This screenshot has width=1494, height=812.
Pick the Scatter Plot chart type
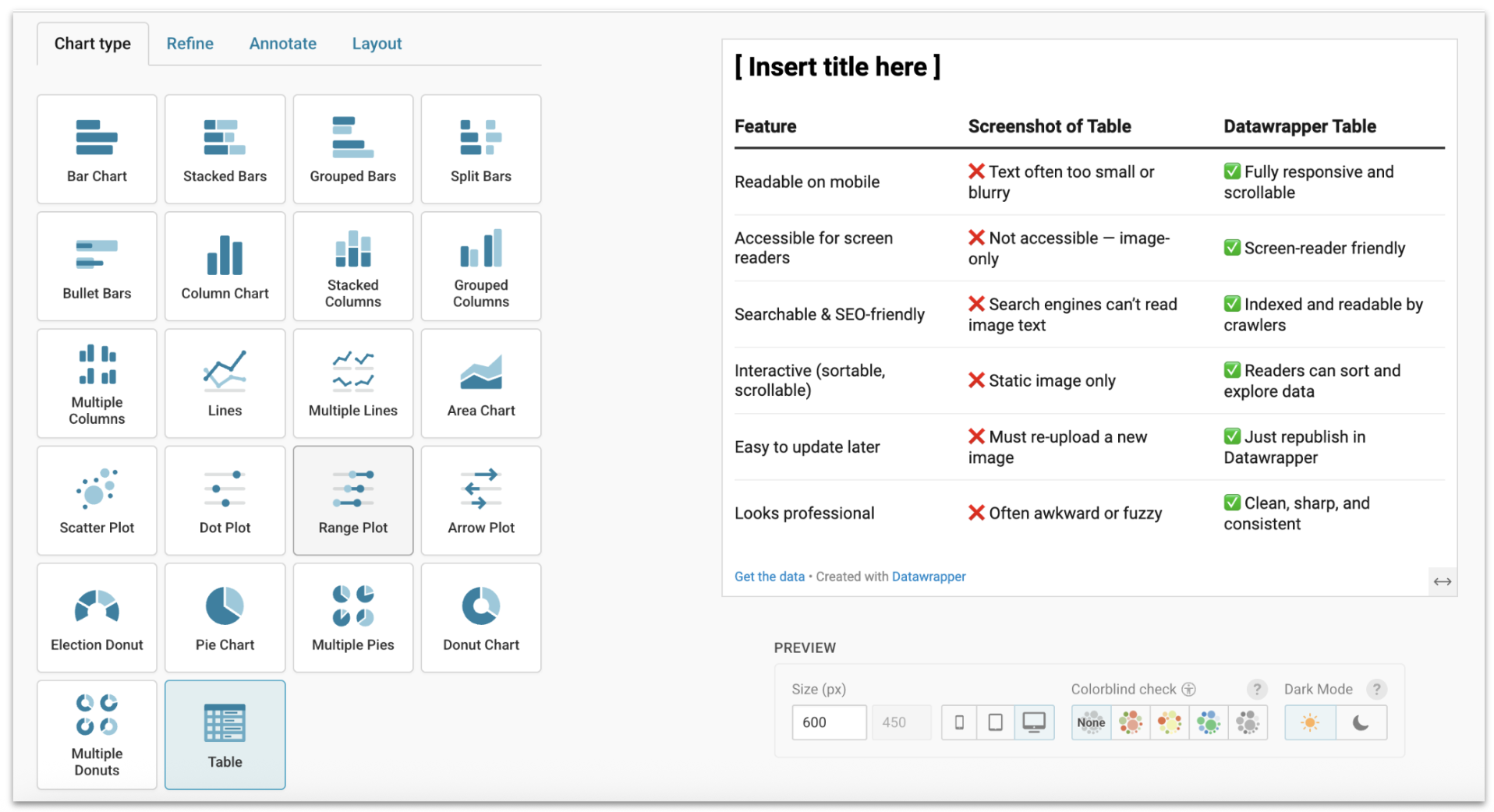(97, 500)
